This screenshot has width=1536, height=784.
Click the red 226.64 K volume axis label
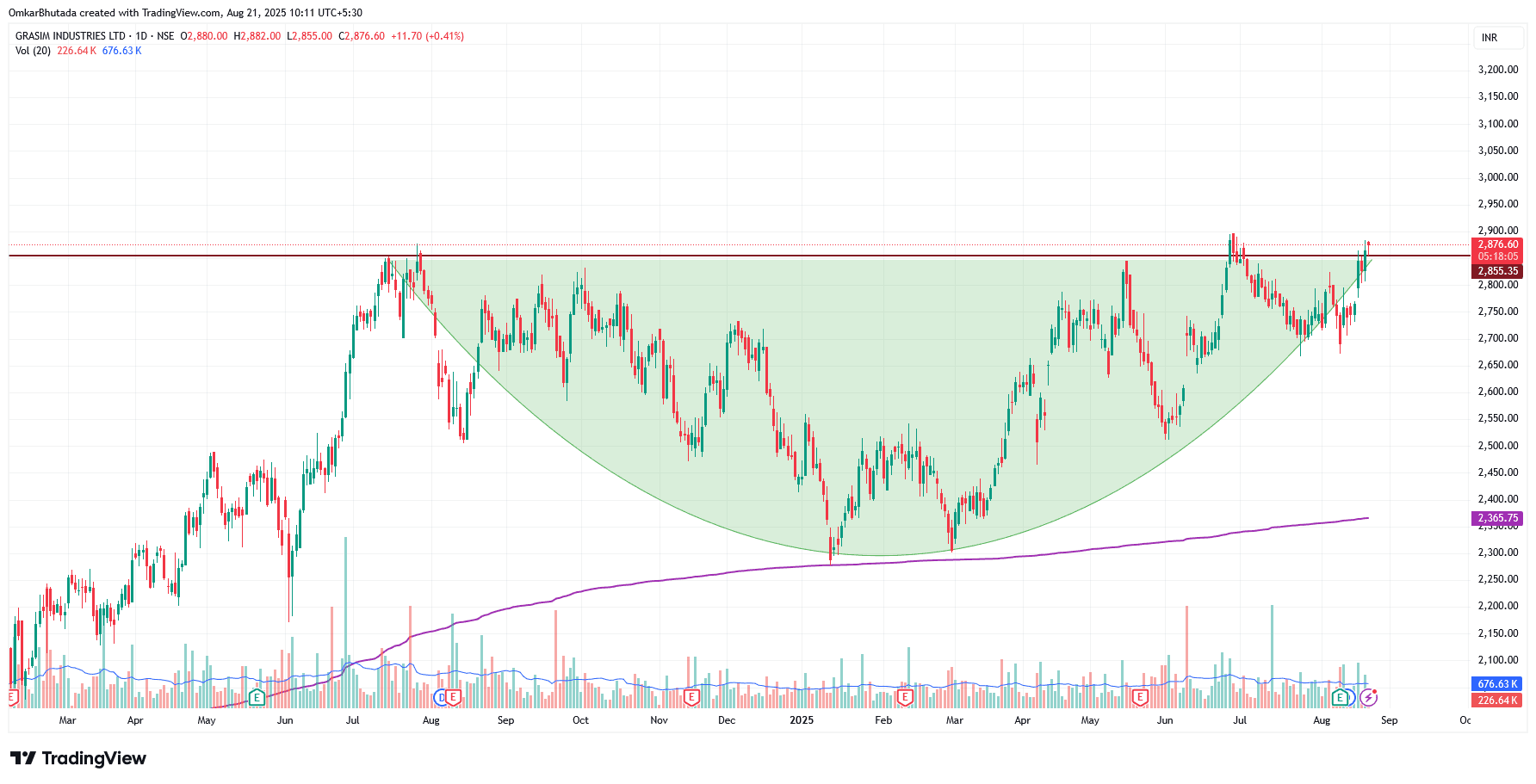click(x=1498, y=701)
